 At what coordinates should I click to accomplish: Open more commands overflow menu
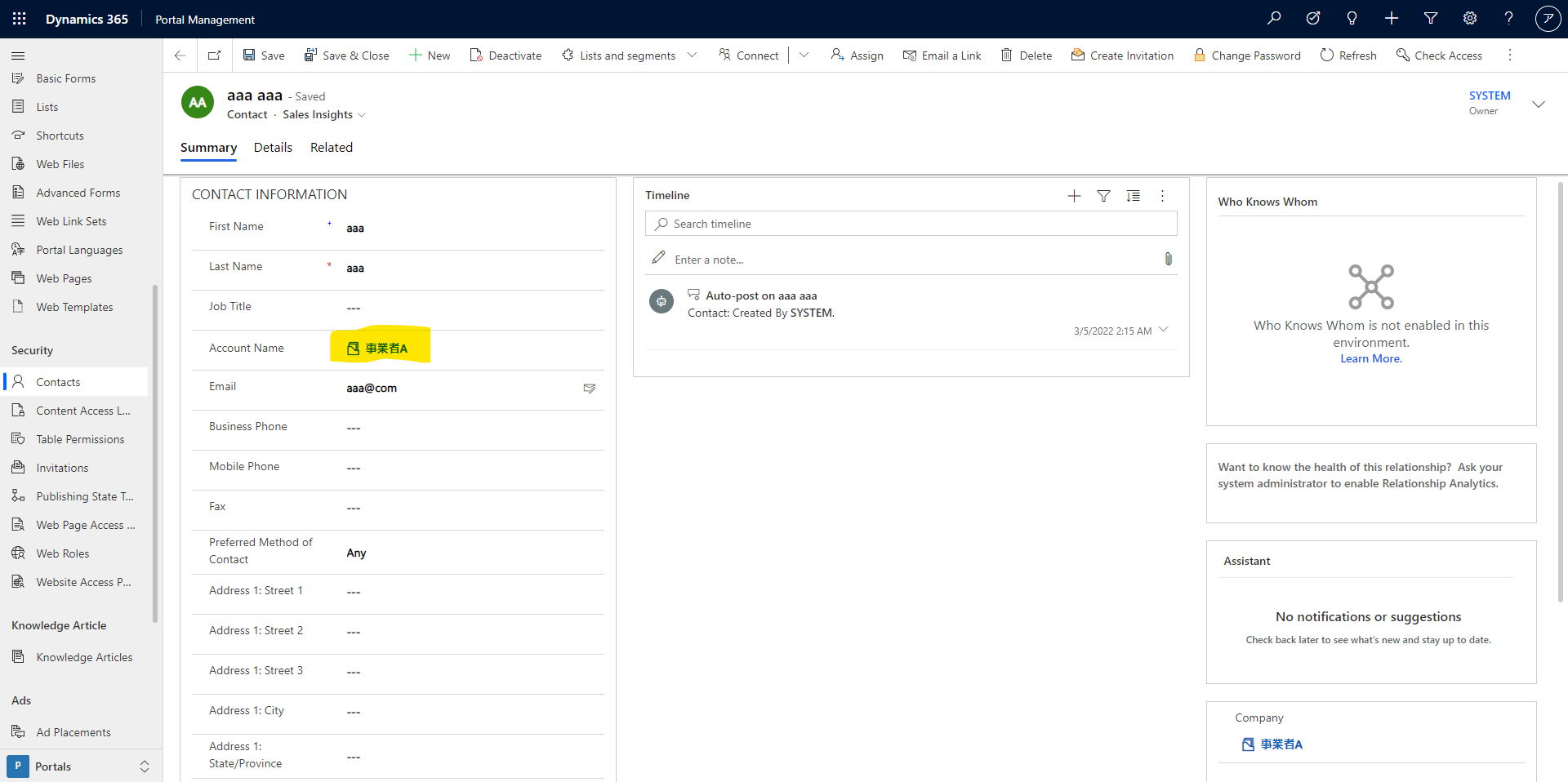click(x=1509, y=56)
